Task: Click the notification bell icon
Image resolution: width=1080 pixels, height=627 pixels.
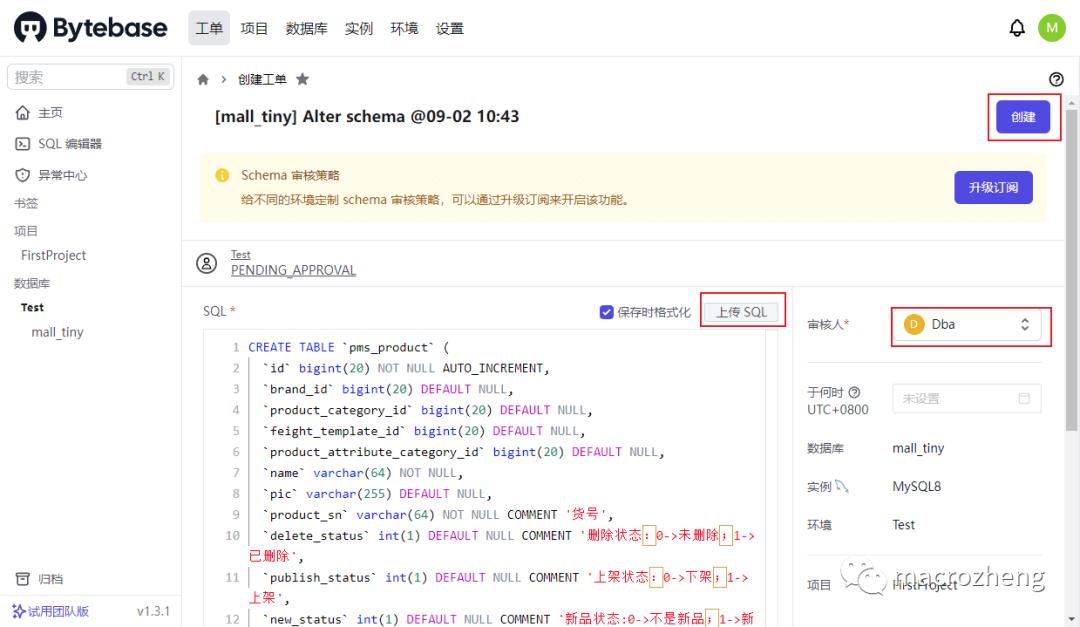Action: pos(1017,27)
